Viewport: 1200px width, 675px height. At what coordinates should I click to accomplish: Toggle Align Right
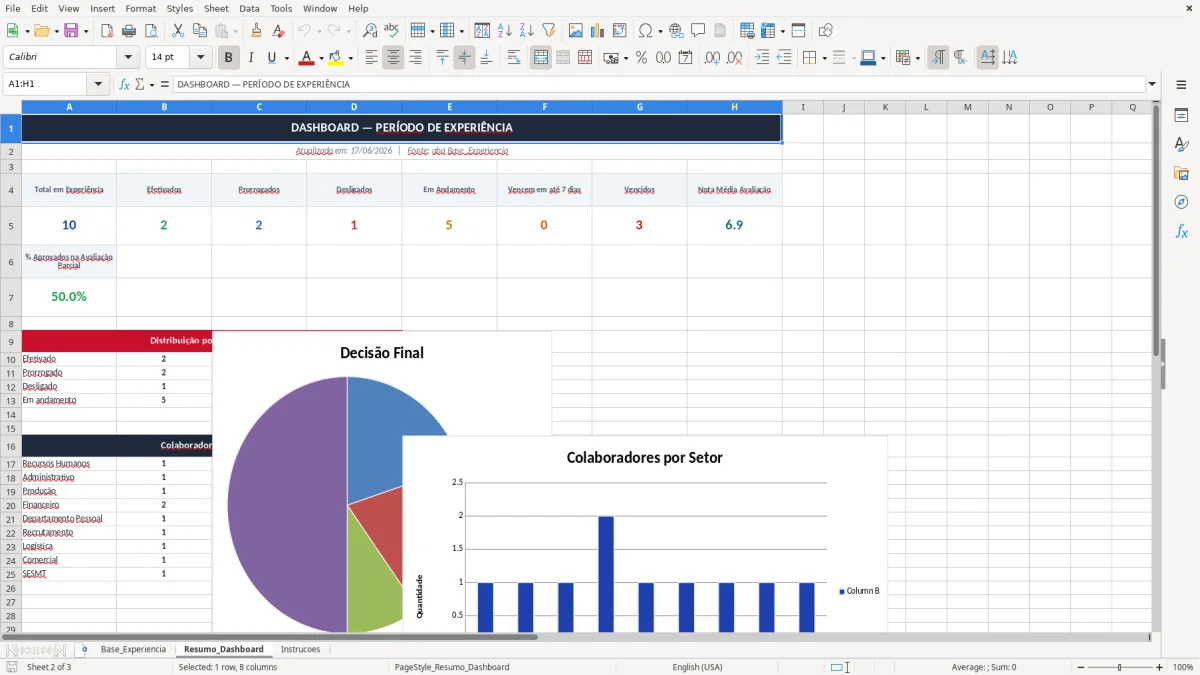[415, 58]
